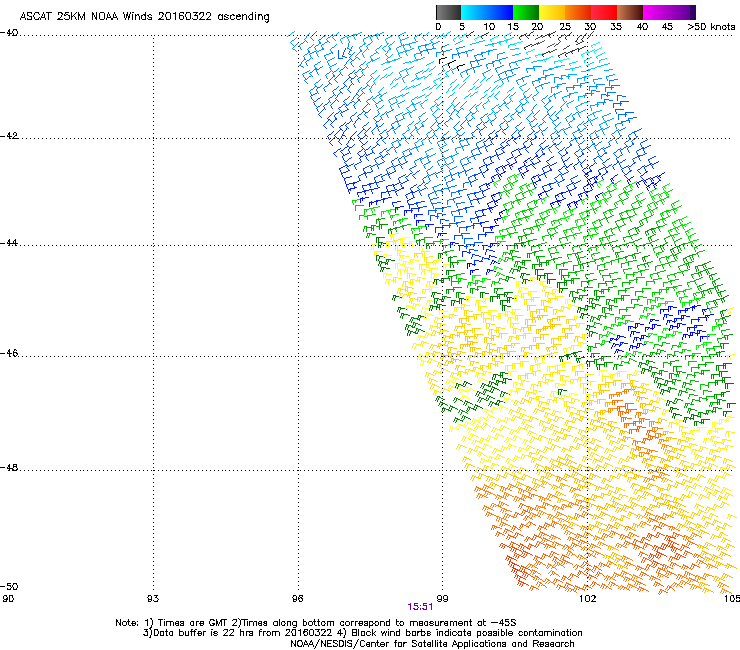Click the longitude label '105'

[x=732, y=599]
